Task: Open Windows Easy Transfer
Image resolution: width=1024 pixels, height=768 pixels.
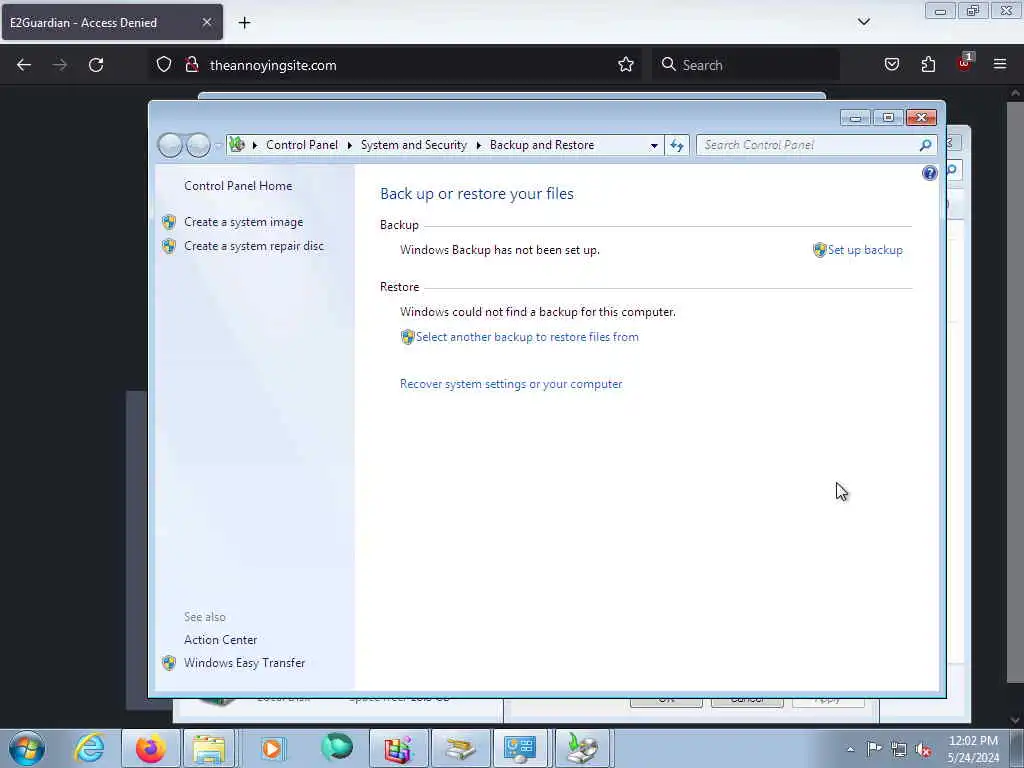Action: click(x=244, y=663)
